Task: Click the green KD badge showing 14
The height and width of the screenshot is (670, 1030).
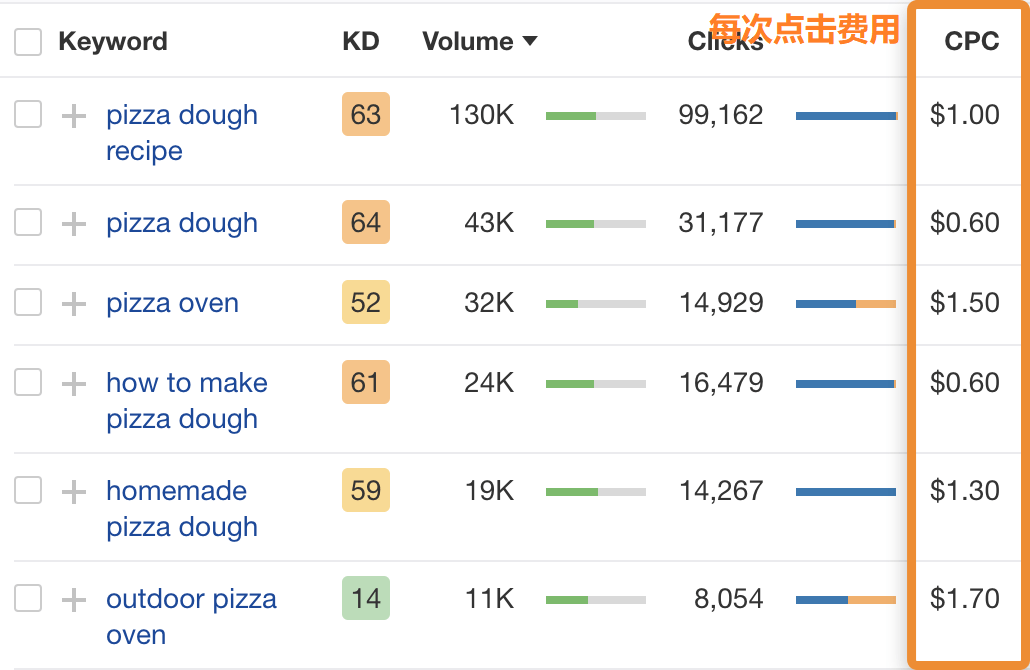Action: coord(365,598)
